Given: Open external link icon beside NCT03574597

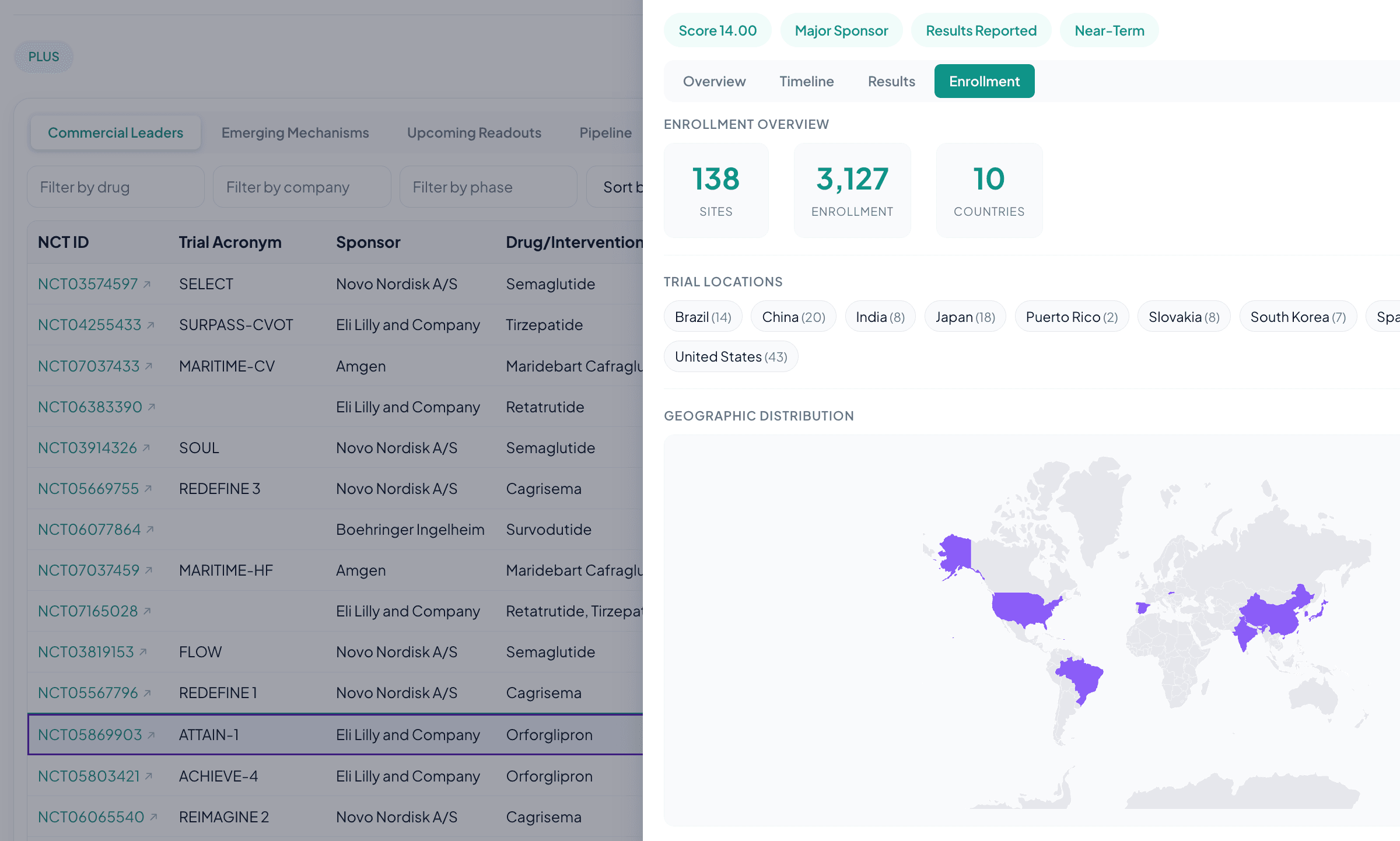Looking at the screenshot, I should [x=147, y=285].
